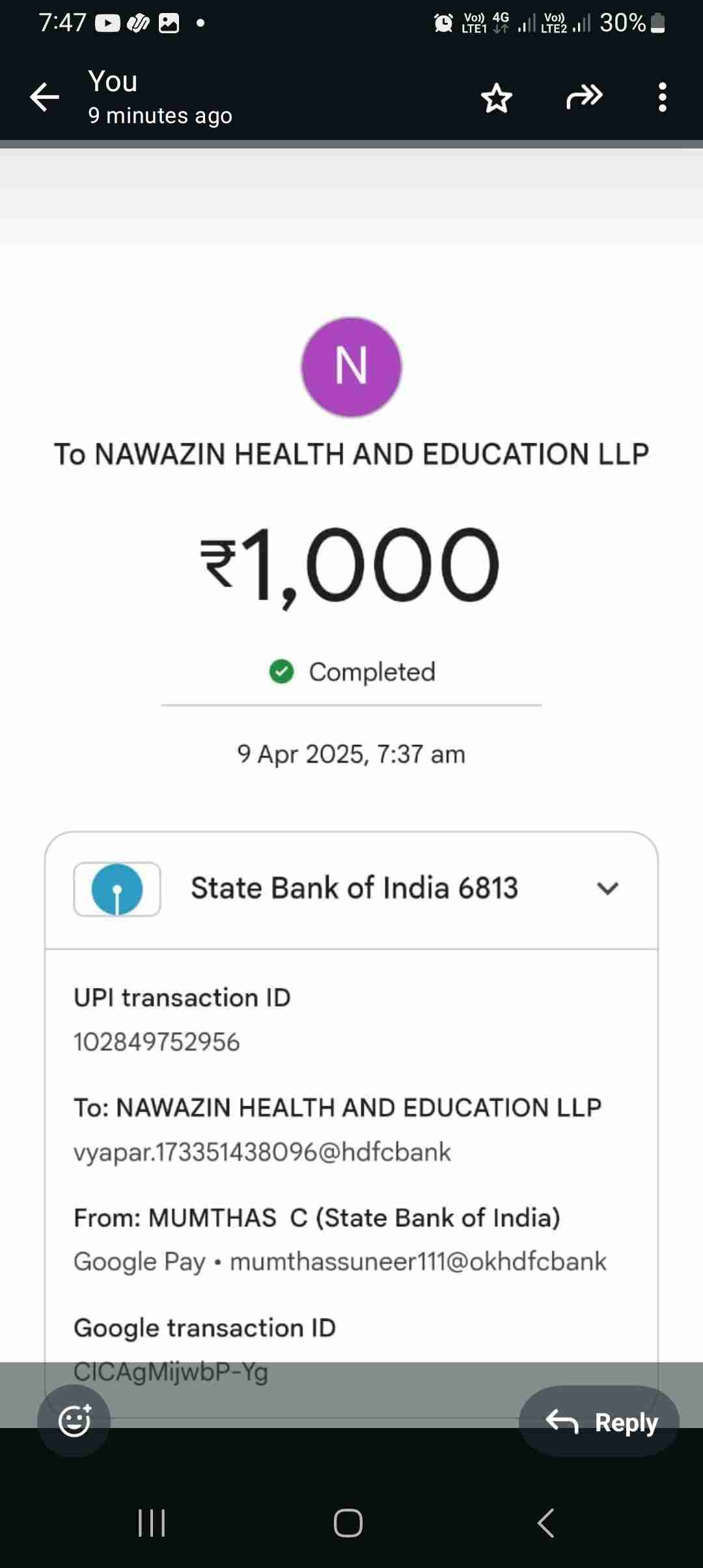Viewport: 703px width, 1568px height.
Task: Tap the Reply button
Action: pos(600,1421)
